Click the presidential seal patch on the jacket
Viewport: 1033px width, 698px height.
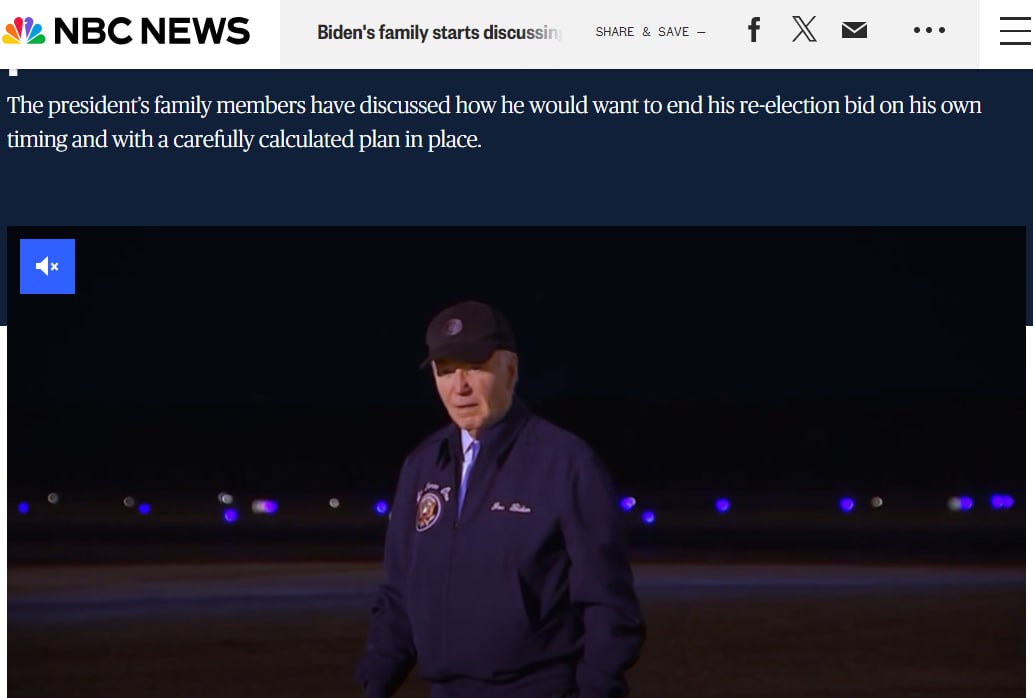[x=428, y=510]
